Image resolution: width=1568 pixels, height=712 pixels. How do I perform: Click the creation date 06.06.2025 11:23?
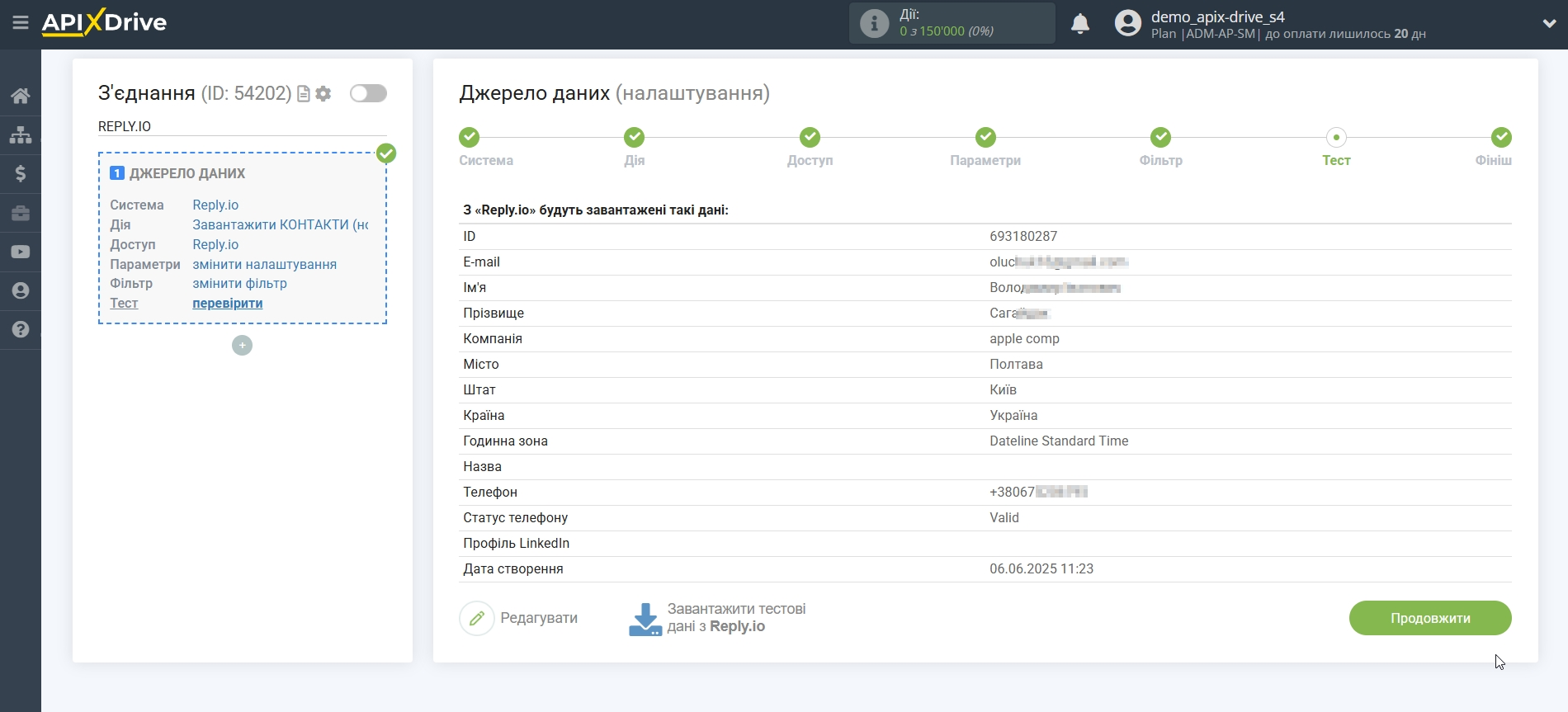[x=1041, y=568]
